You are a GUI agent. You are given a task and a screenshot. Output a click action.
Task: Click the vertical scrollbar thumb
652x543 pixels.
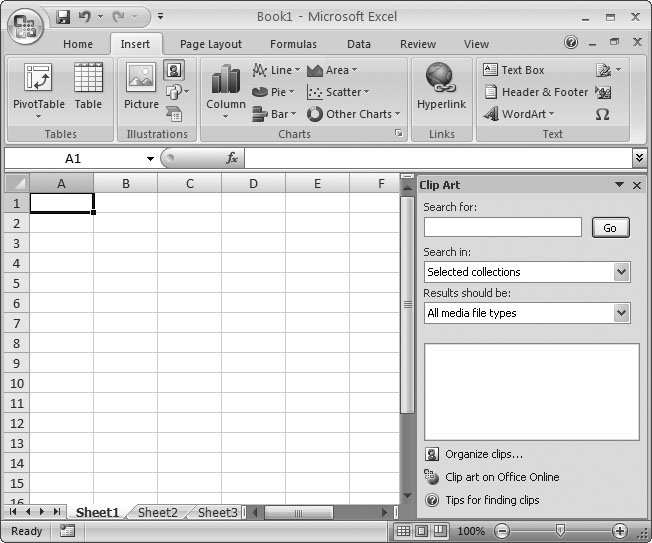pyautogui.click(x=408, y=305)
